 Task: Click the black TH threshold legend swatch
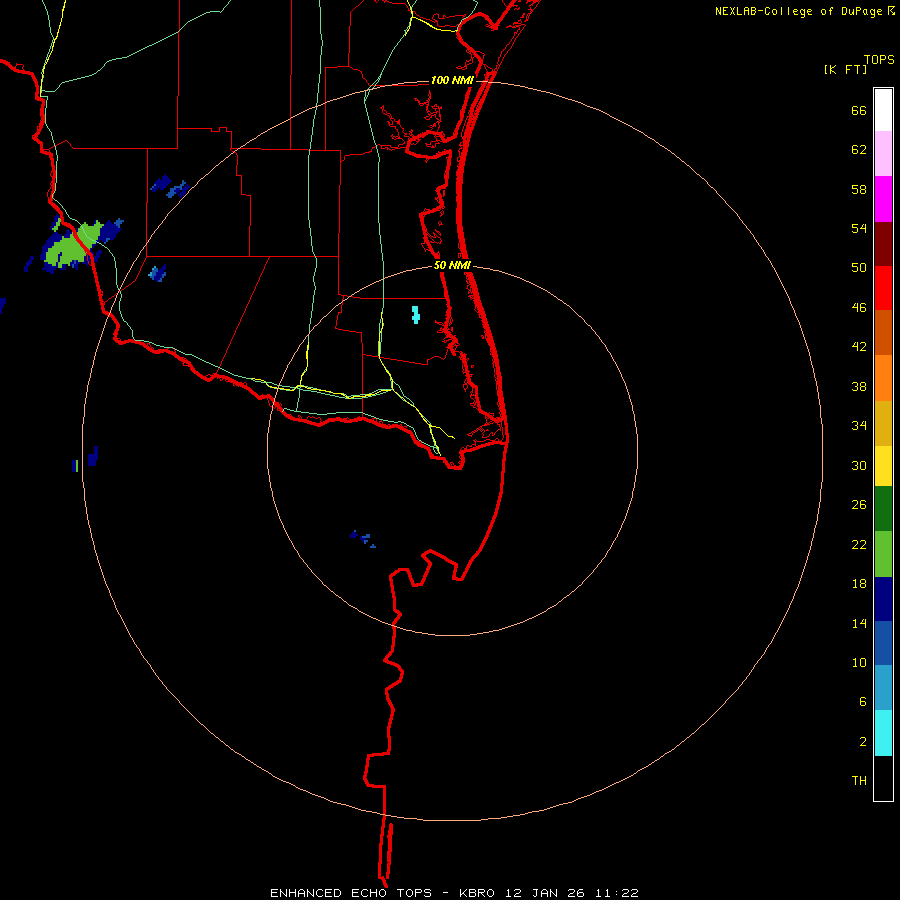[883, 778]
